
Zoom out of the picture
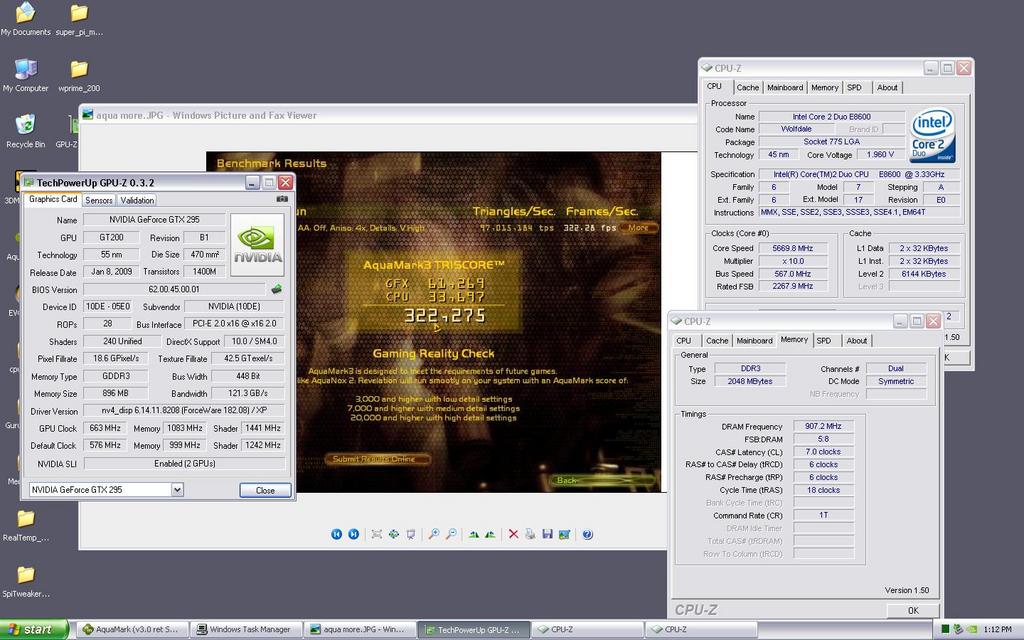point(451,534)
